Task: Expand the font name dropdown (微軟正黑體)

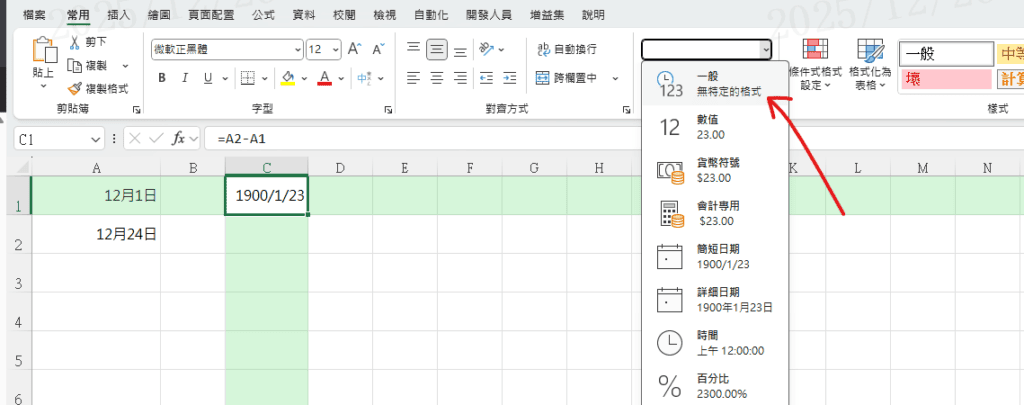Action: (x=297, y=49)
